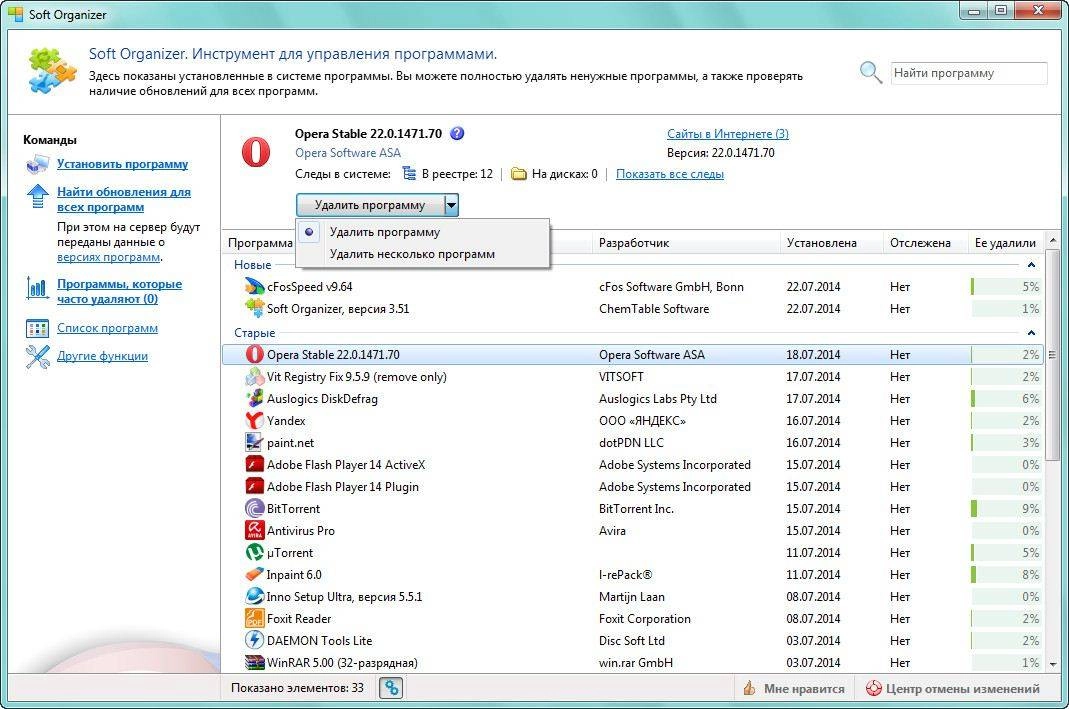This screenshot has width=1069, height=709.
Task: Click 'Показать все следы' link
Action: tap(669, 174)
